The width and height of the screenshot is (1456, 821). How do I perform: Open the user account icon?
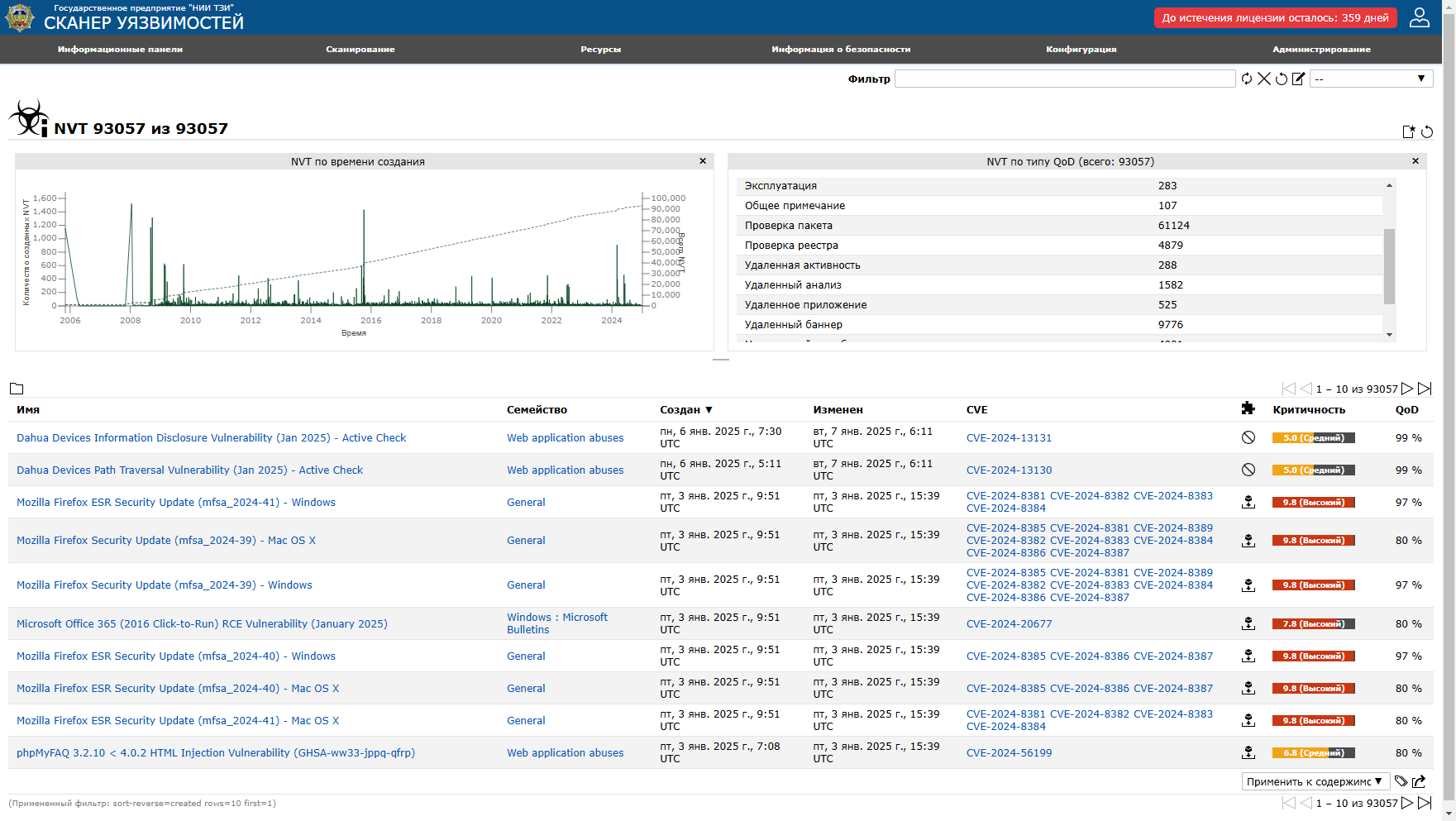pyautogui.click(x=1420, y=17)
